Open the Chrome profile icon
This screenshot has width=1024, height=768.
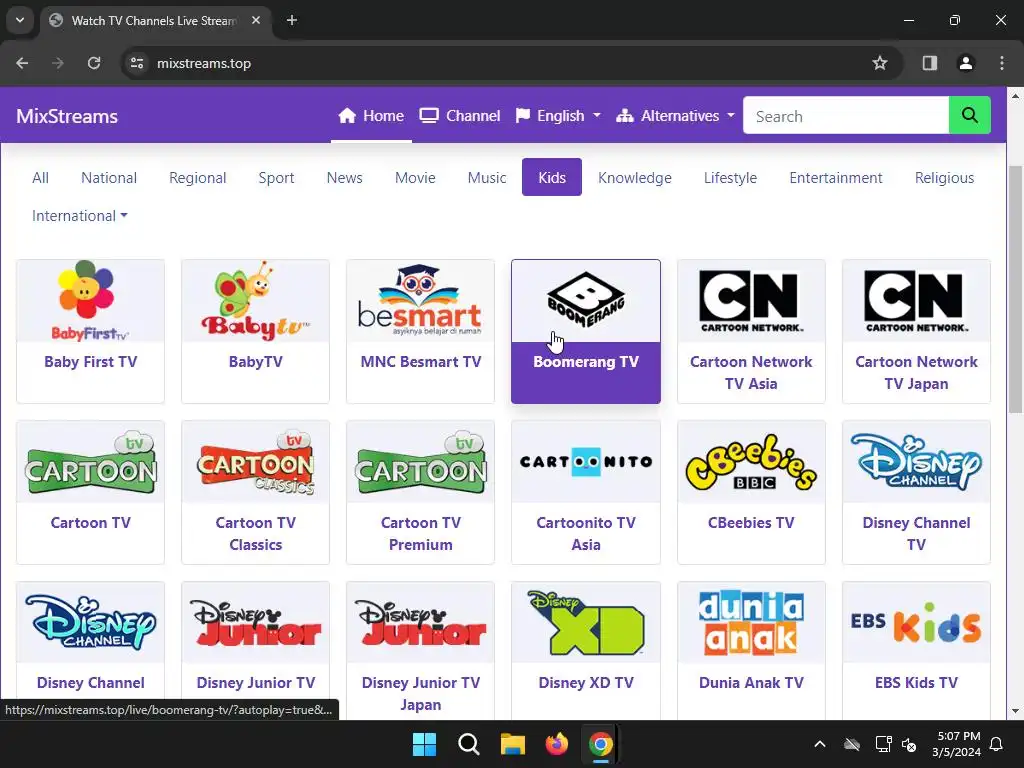click(965, 63)
